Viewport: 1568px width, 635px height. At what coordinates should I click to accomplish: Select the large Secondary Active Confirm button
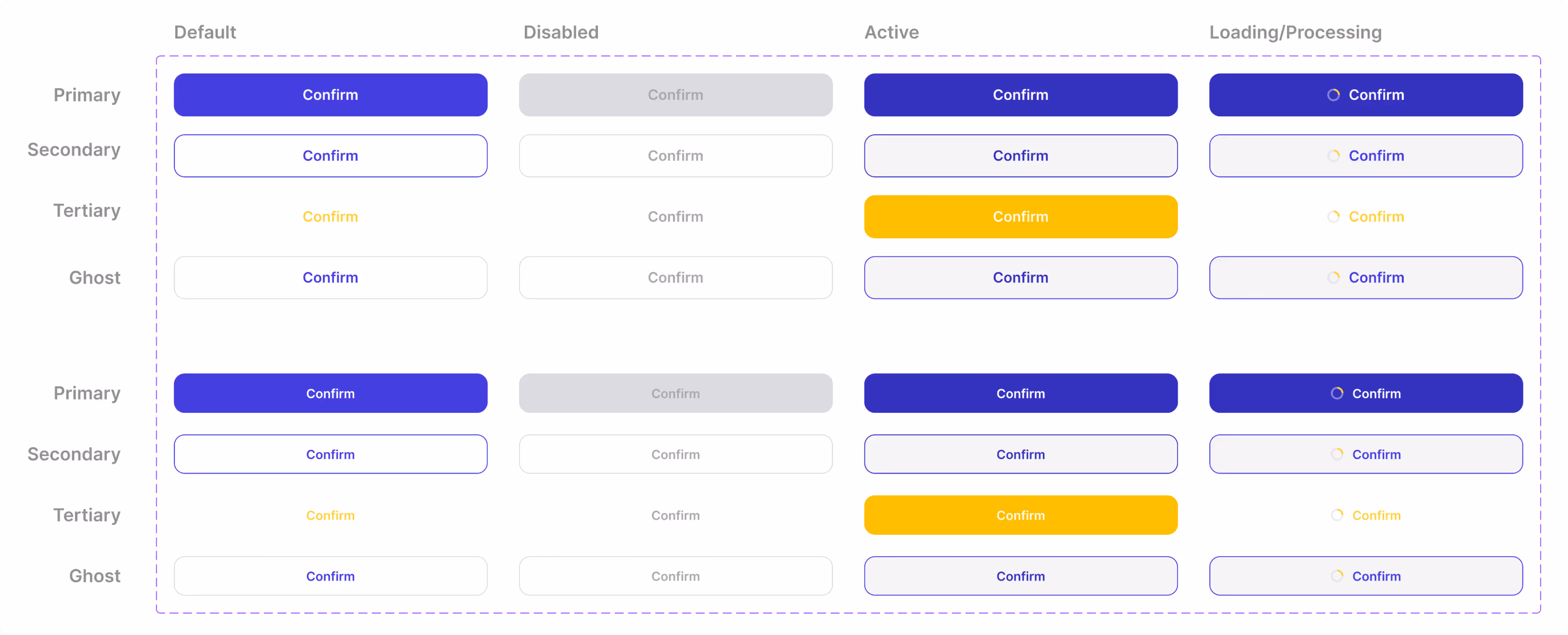[1021, 156]
